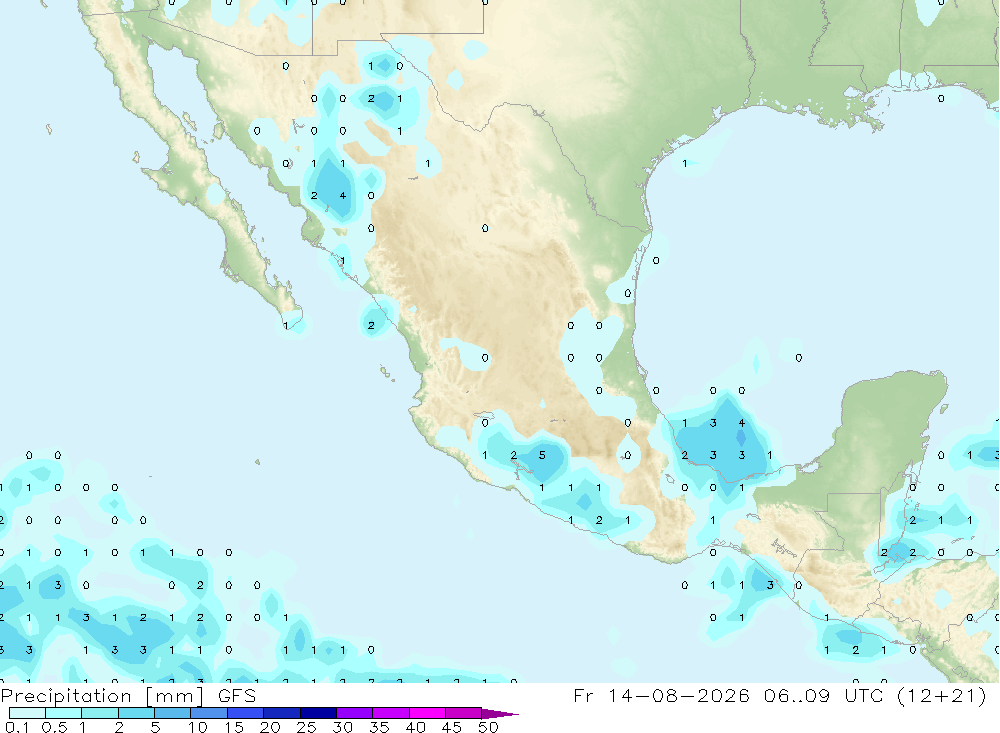Viewport: 1000px width, 733px height.
Task: Select the lightest 0.1–0.5 mm legend swatch
Action: 27,713
